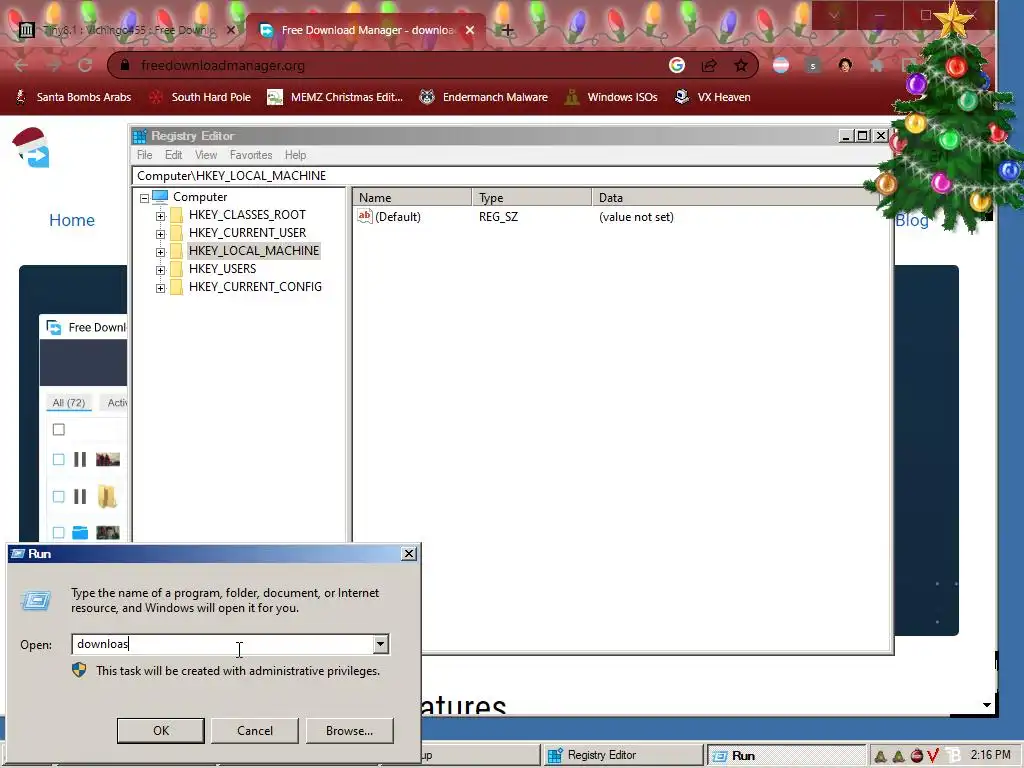Open the Blog link on website
The image size is (1024, 768).
click(912, 220)
